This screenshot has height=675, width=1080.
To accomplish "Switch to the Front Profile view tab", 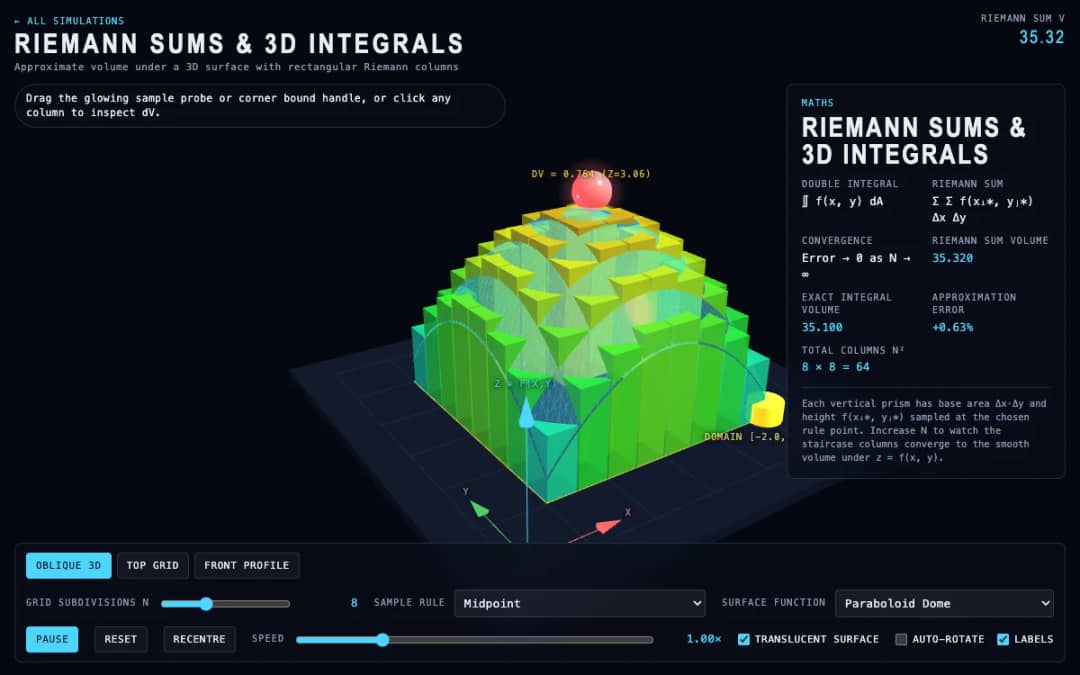I will (247, 565).
